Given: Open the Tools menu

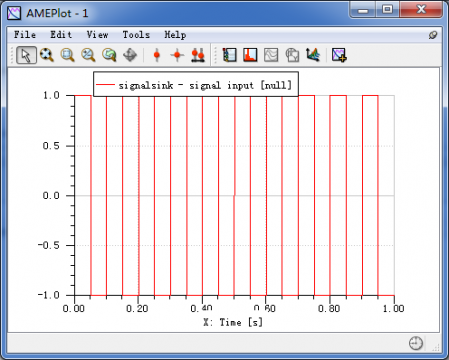Looking at the screenshot, I should tap(136, 35).
